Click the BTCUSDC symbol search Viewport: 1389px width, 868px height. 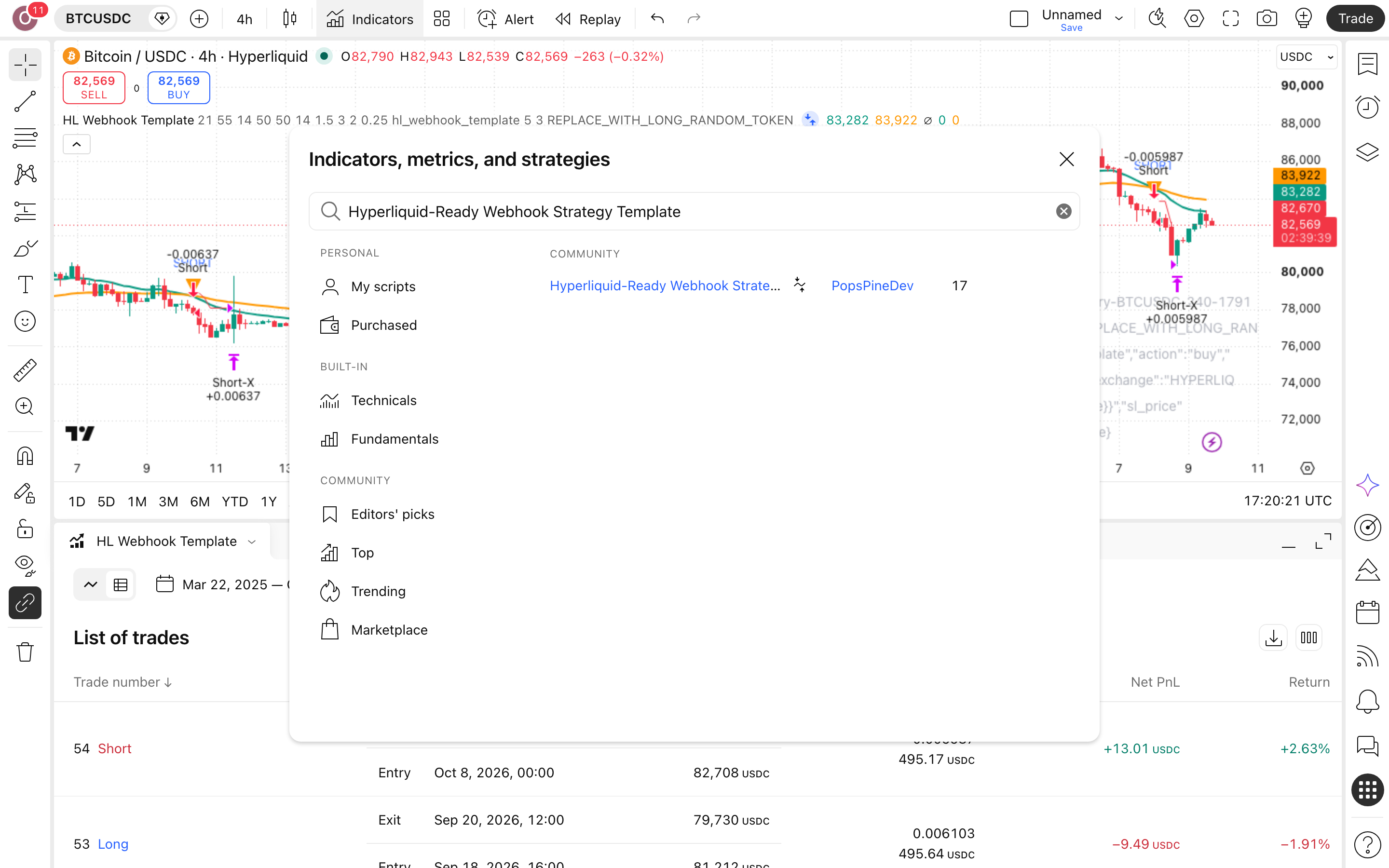(99, 19)
